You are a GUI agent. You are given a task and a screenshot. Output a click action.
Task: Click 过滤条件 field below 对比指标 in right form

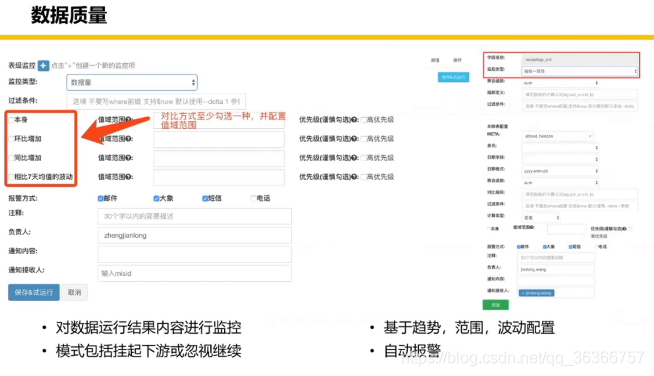tap(580, 206)
